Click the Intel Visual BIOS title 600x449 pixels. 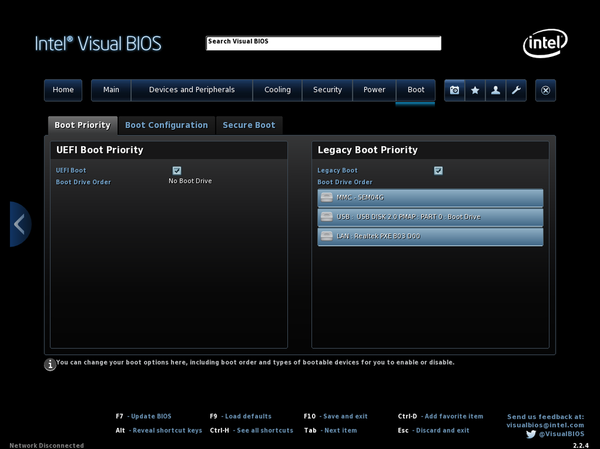click(x=98, y=44)
